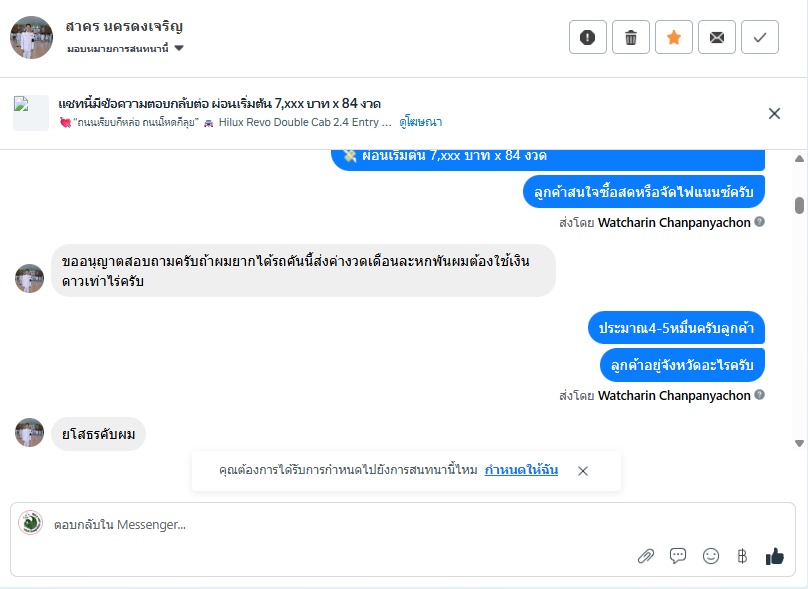Image resolution: width=808 pixels, height=589 pixels.
Task: Open the emoji picker smiley icon
Action: (711, 556)
